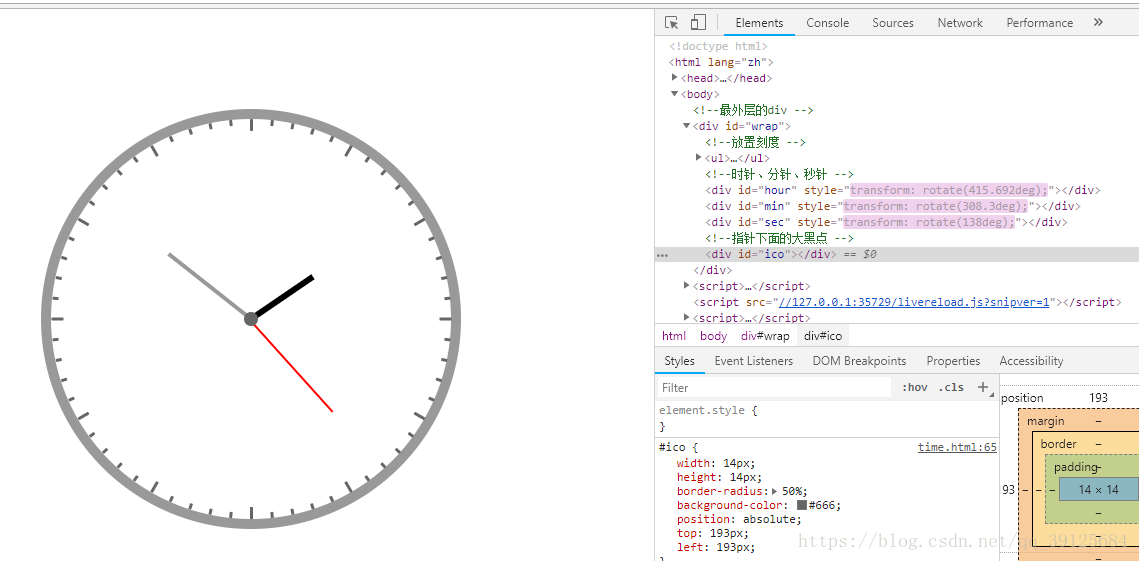Expand the ul element node
This screenshot has height=561, width=1139.
point(699,157)
